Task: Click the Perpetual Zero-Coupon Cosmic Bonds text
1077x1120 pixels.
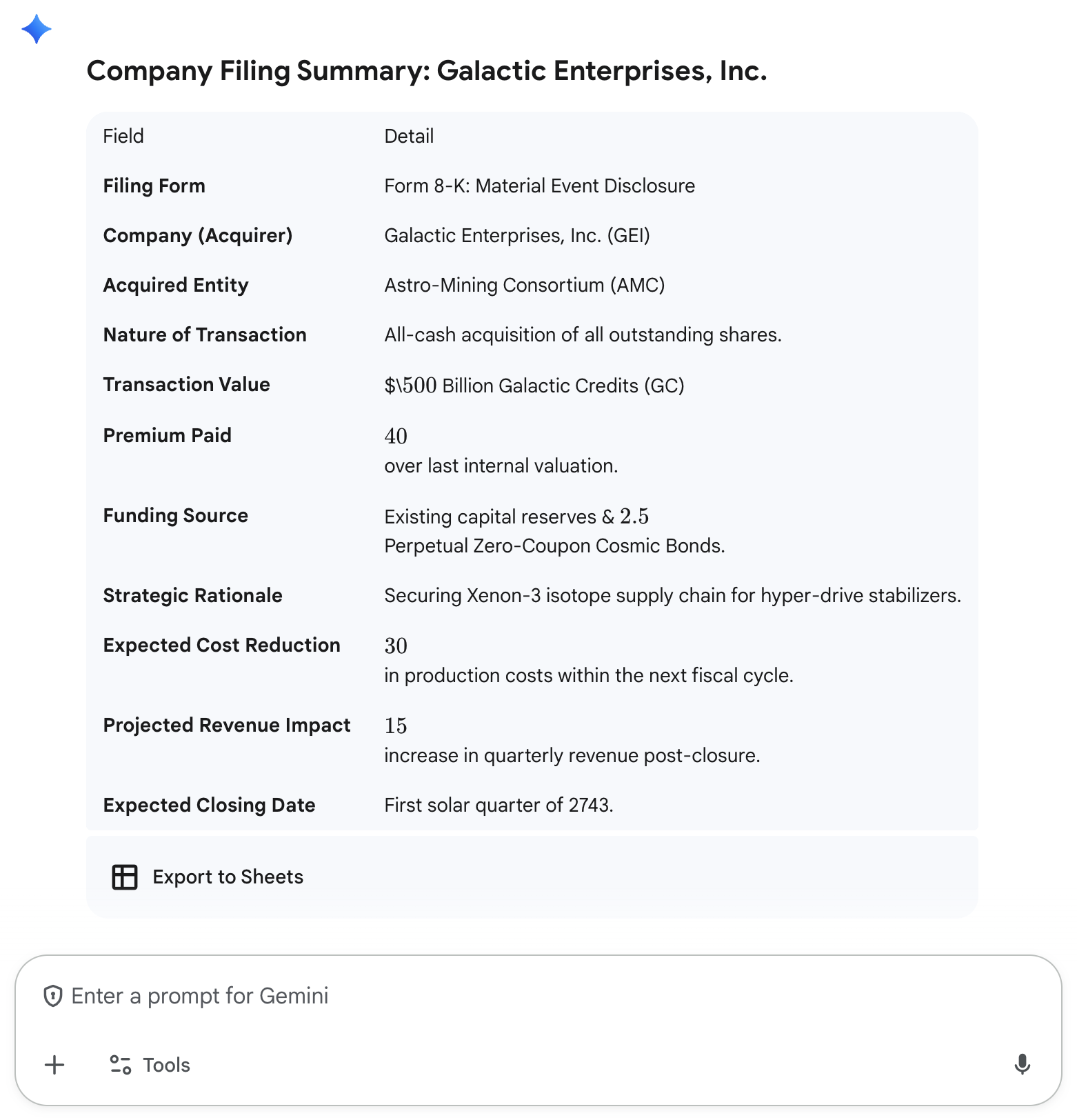Action: [x=554, y=546]
